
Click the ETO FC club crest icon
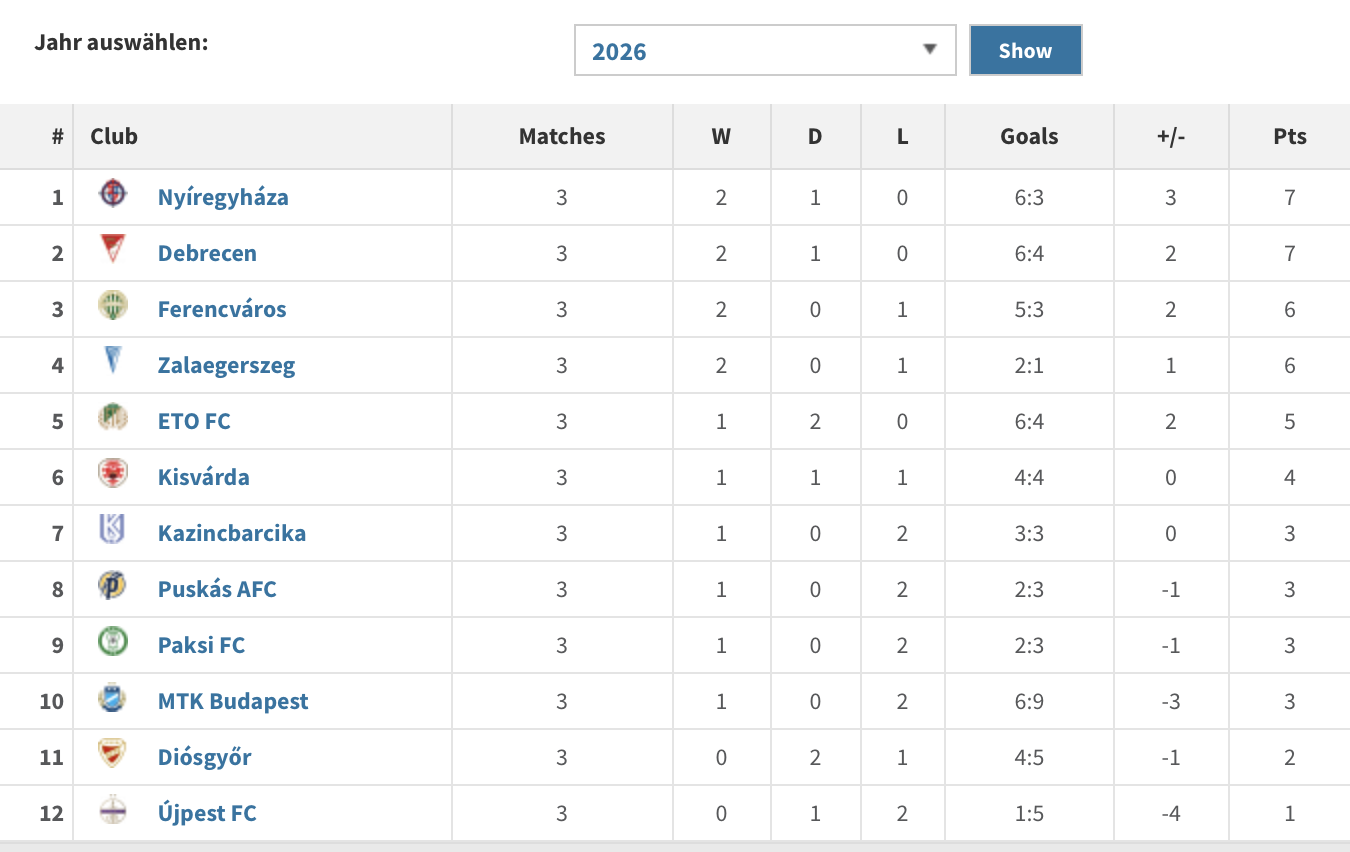(x=113, y=417)
